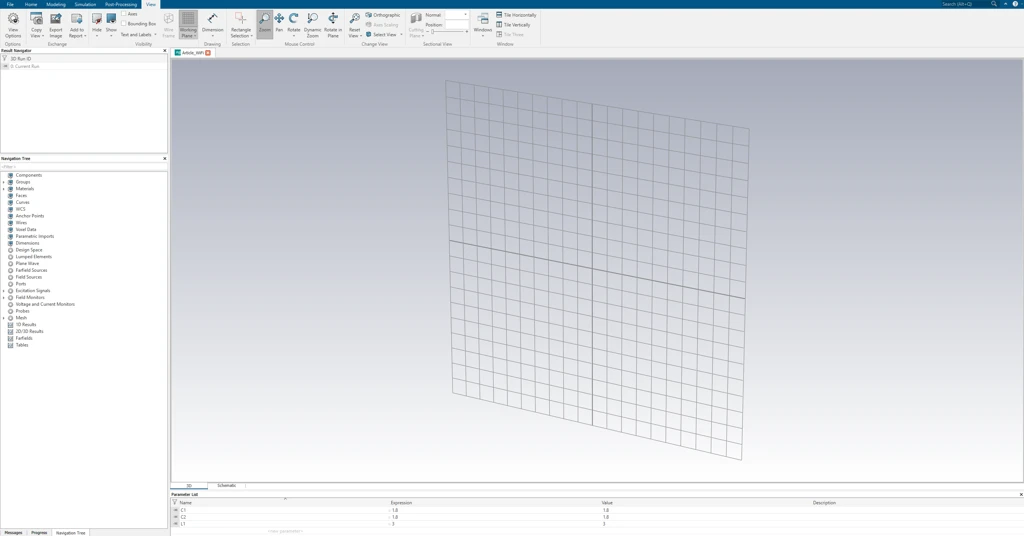This screenshot has height=536, width=1024.
Task: Select the Pan mouse mode
Action: tap(279, 22)
